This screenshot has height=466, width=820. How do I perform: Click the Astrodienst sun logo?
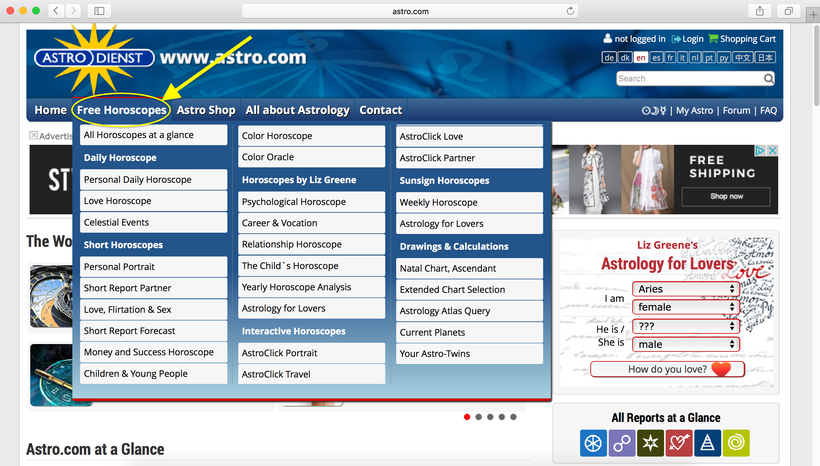[x=94, y=58]
